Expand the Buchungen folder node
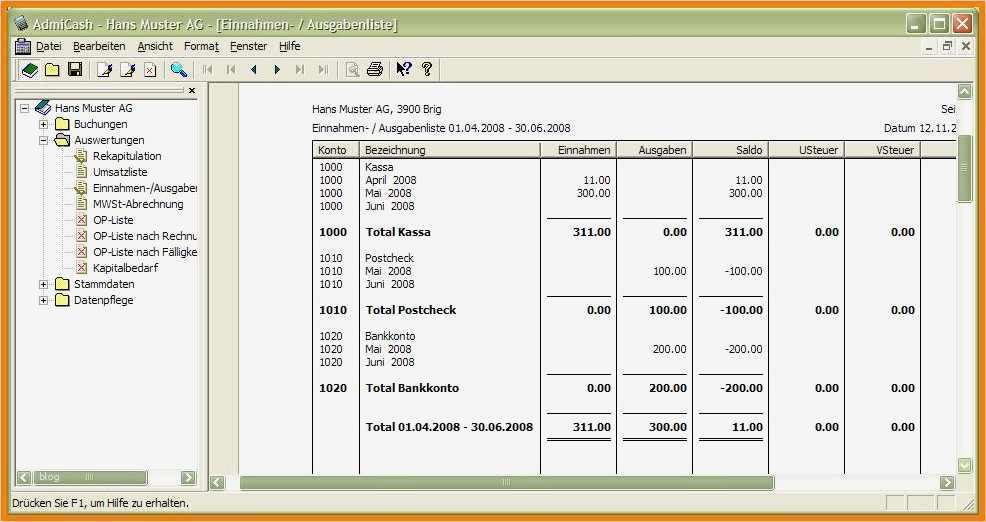The height and width of the screenshot is (522, 986). click(x=43, y=125)
